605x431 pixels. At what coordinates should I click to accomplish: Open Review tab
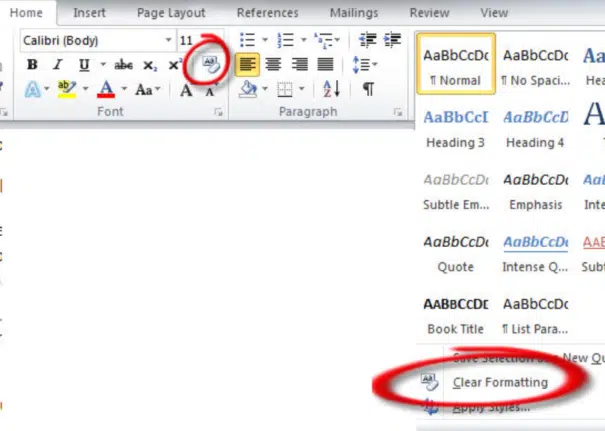[x=429, y=13]
